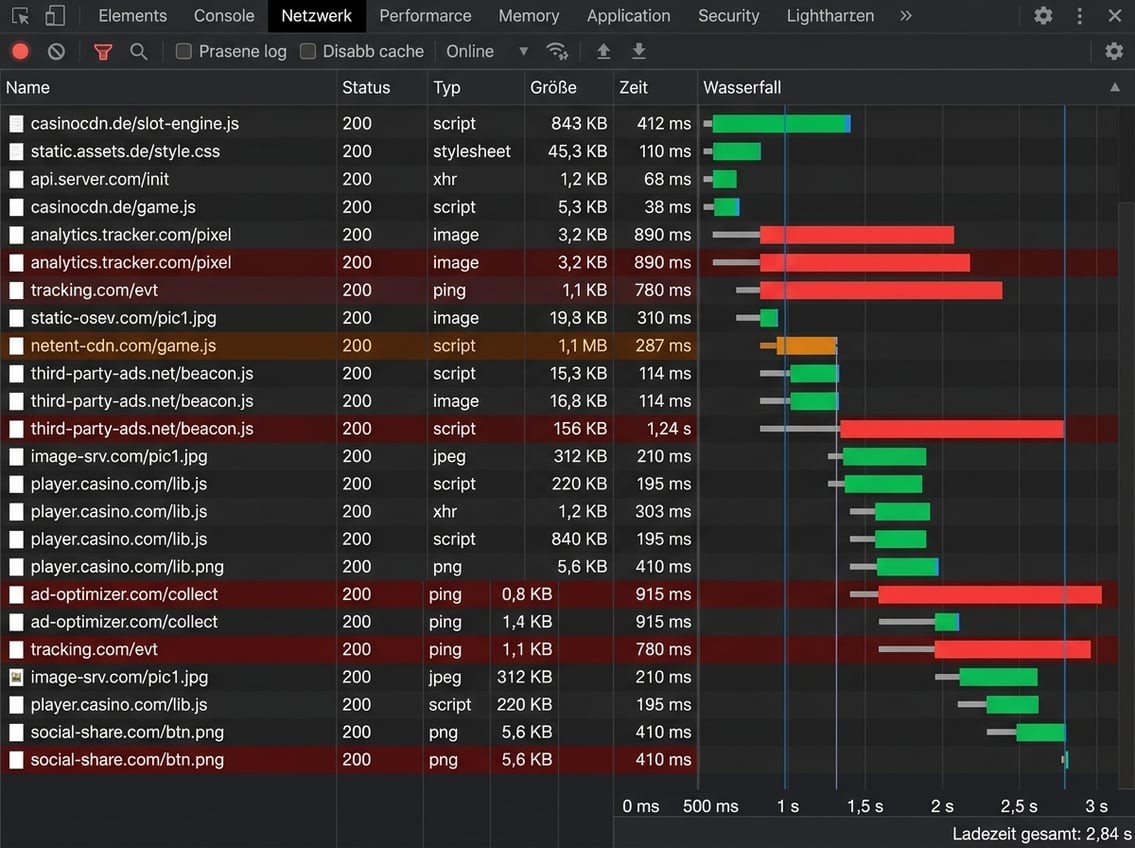Open the DevTools three-dot menu
This screenshot has width=1135, height=848.
(1079, 15)
